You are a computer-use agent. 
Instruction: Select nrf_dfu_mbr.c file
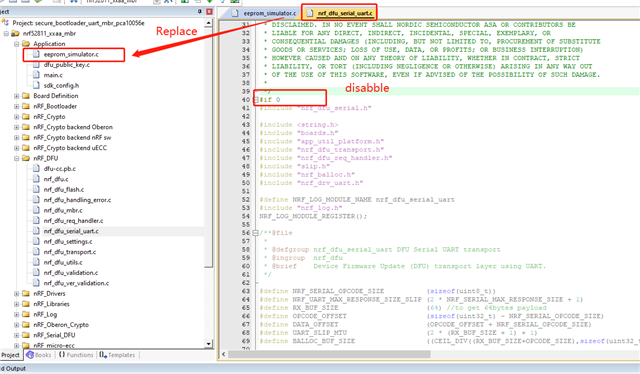coord(63,210)
